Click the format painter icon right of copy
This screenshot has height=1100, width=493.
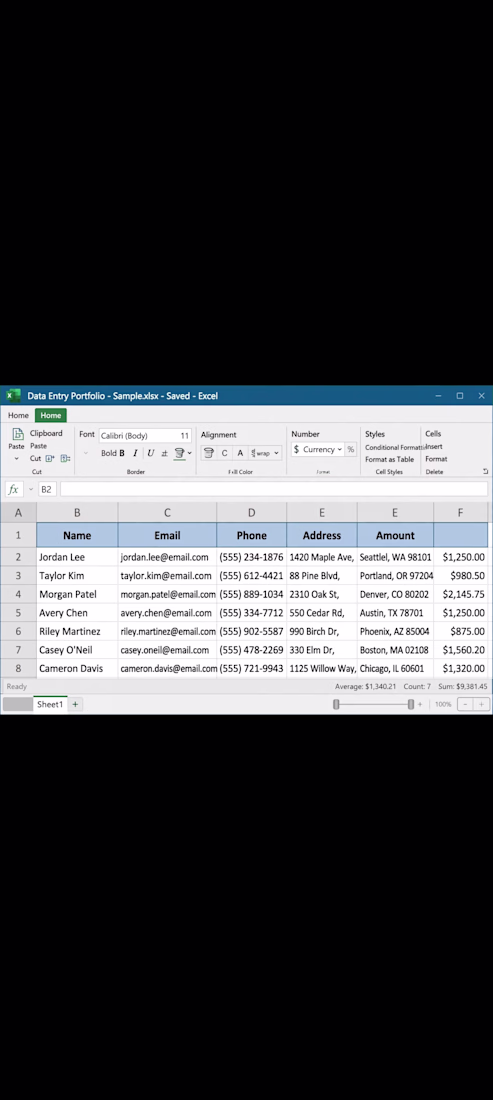65,458
